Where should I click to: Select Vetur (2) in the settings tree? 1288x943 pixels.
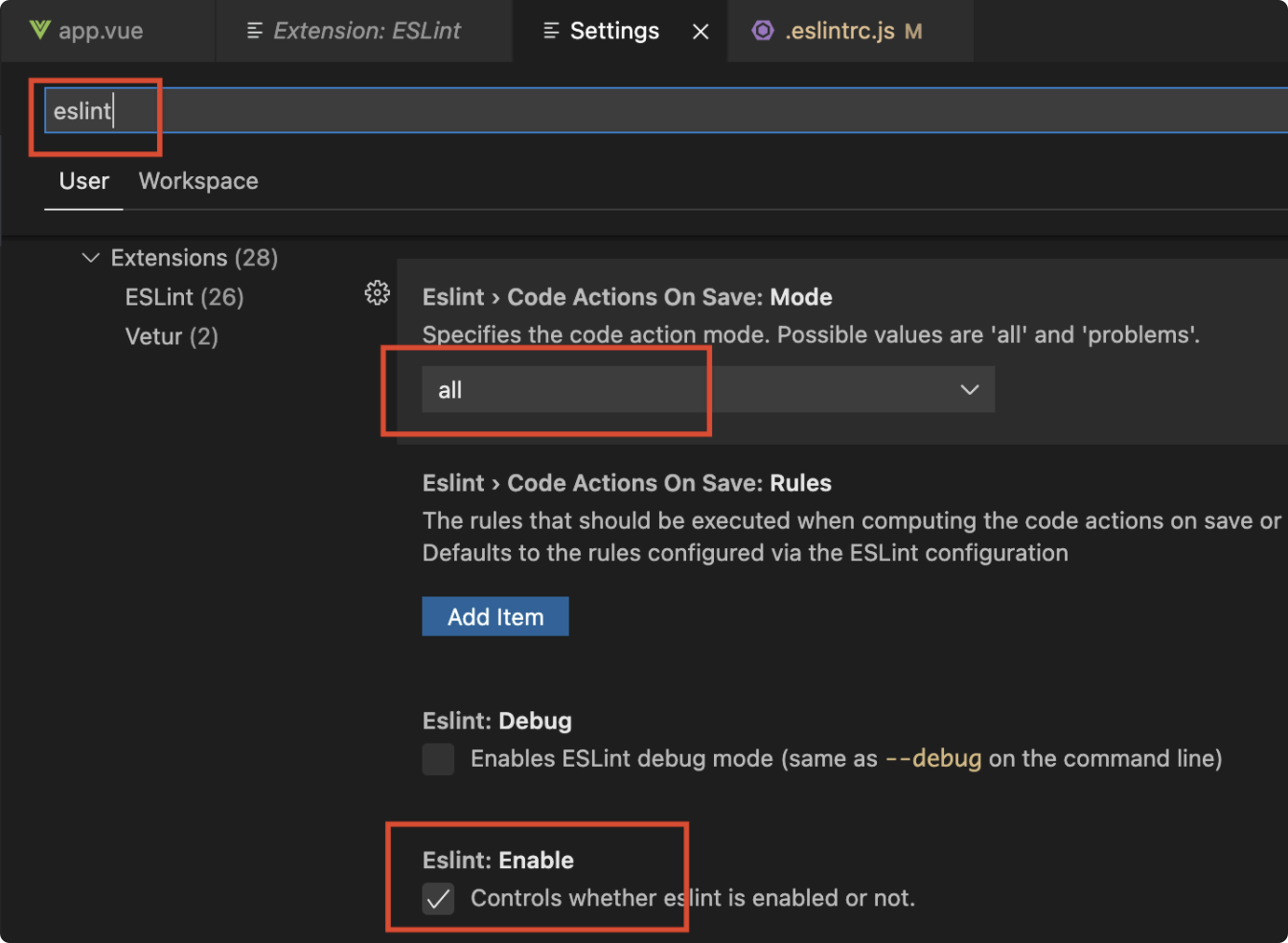pyautogui.click(x=172, y=336)
